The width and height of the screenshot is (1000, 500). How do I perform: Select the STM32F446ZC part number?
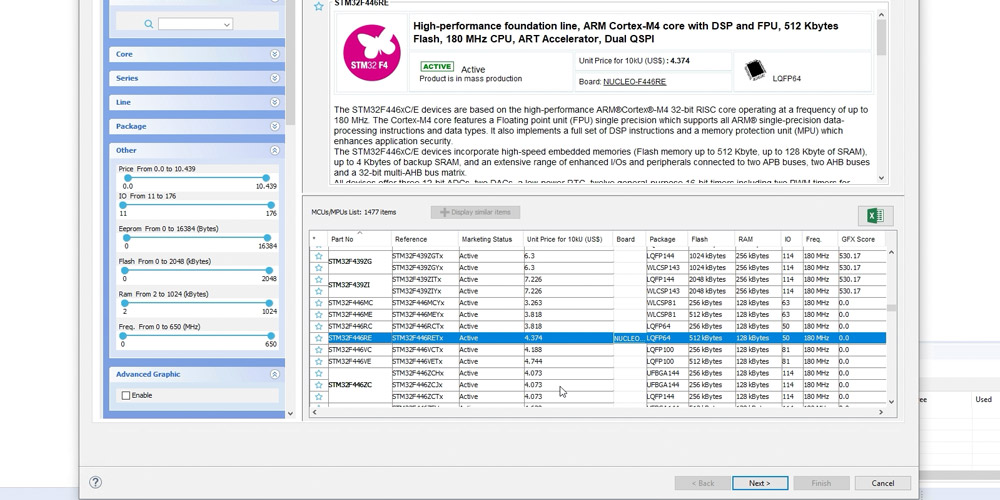point(349,385)
